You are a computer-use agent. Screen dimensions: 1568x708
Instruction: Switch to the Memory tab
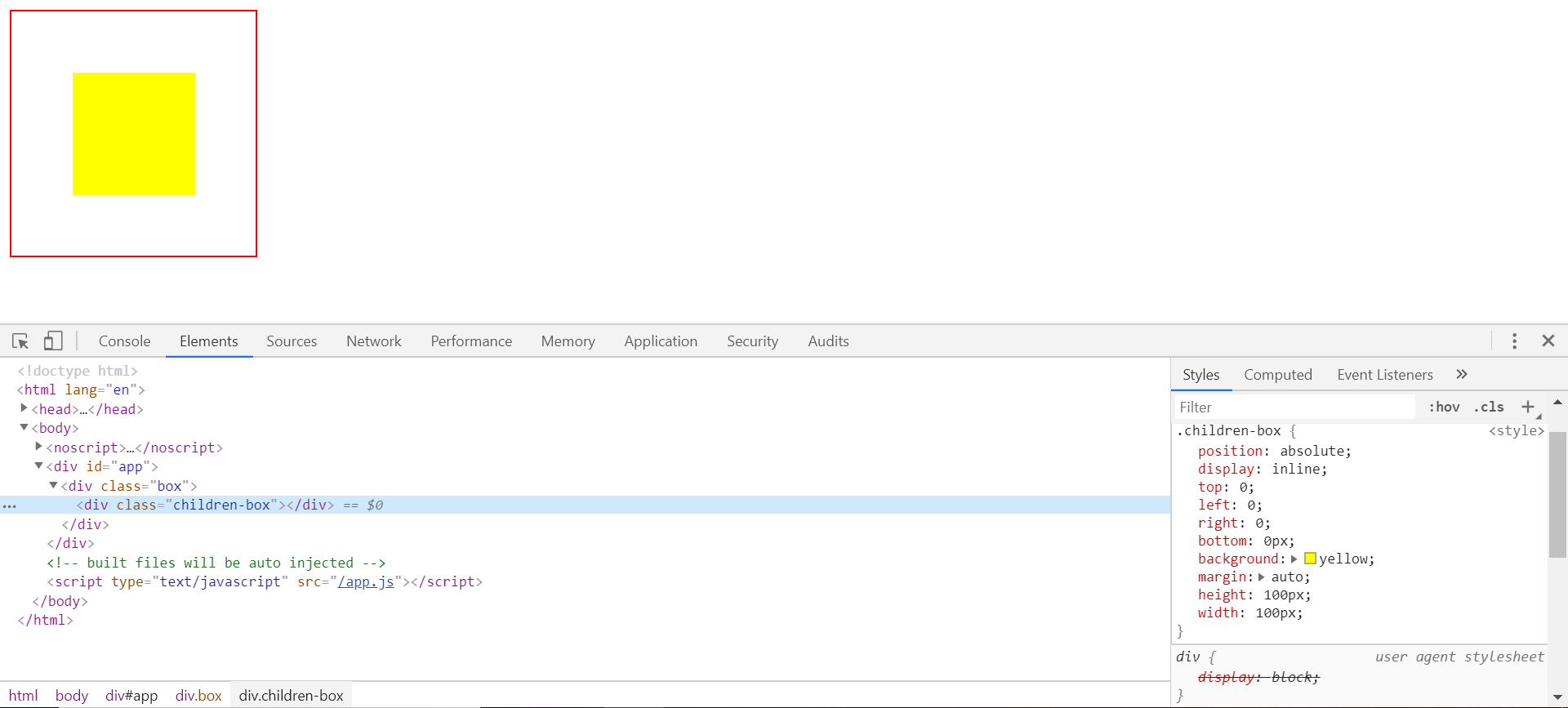568,341
